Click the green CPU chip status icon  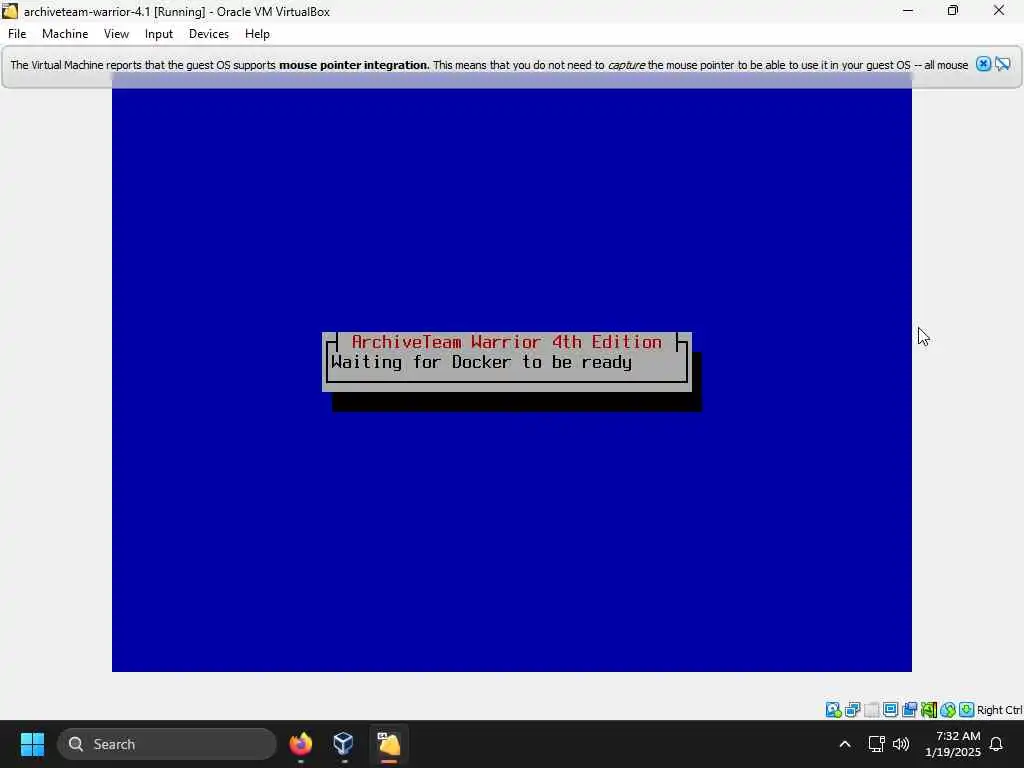pyautogui.click(x=928, y=710)
